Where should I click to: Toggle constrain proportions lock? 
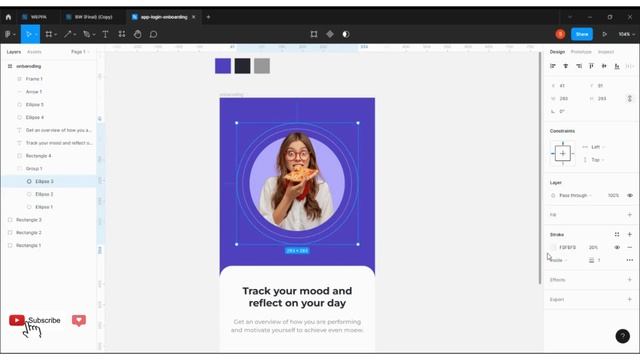pos(630,98)
